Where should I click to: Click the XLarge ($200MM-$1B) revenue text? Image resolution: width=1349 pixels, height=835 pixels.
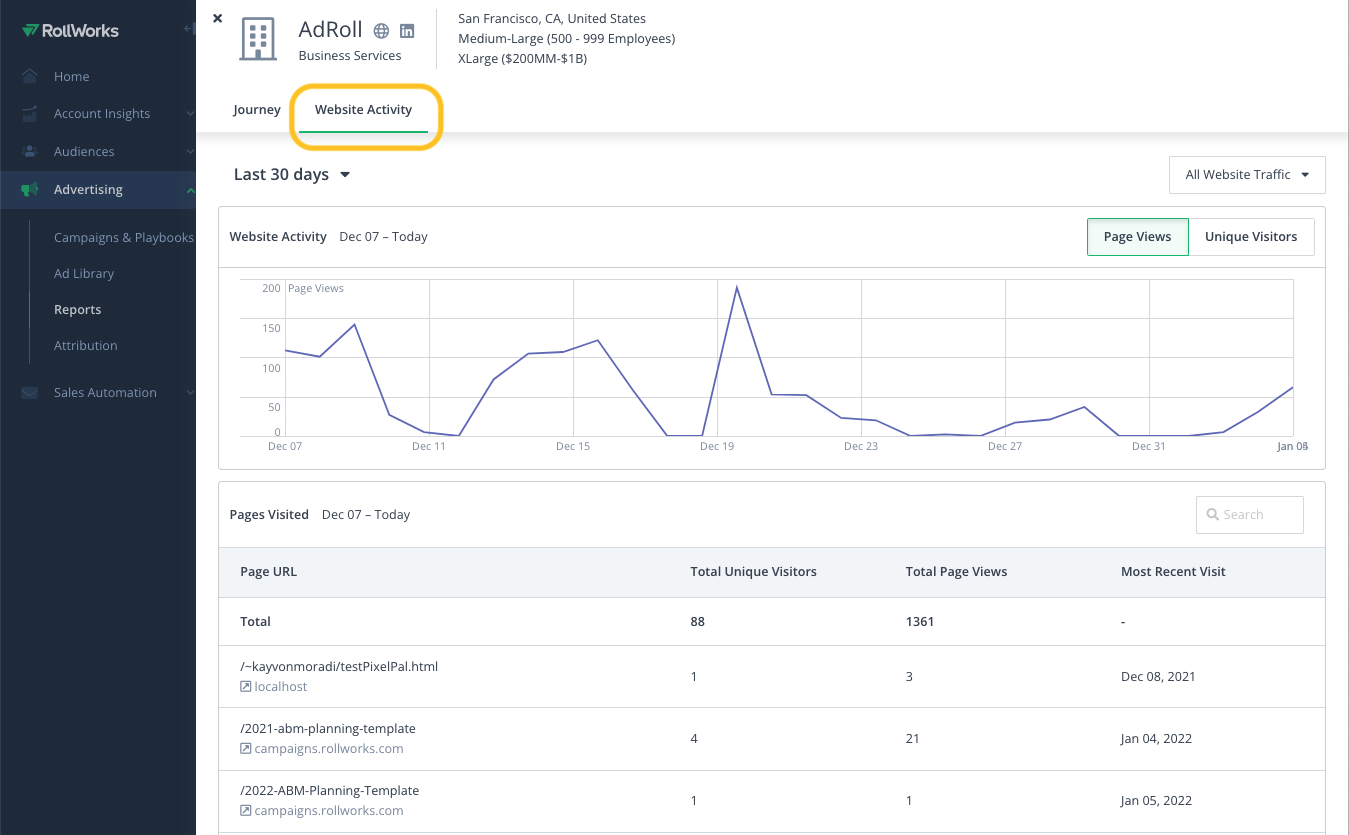pyautogui.click(x=523, y=59)
